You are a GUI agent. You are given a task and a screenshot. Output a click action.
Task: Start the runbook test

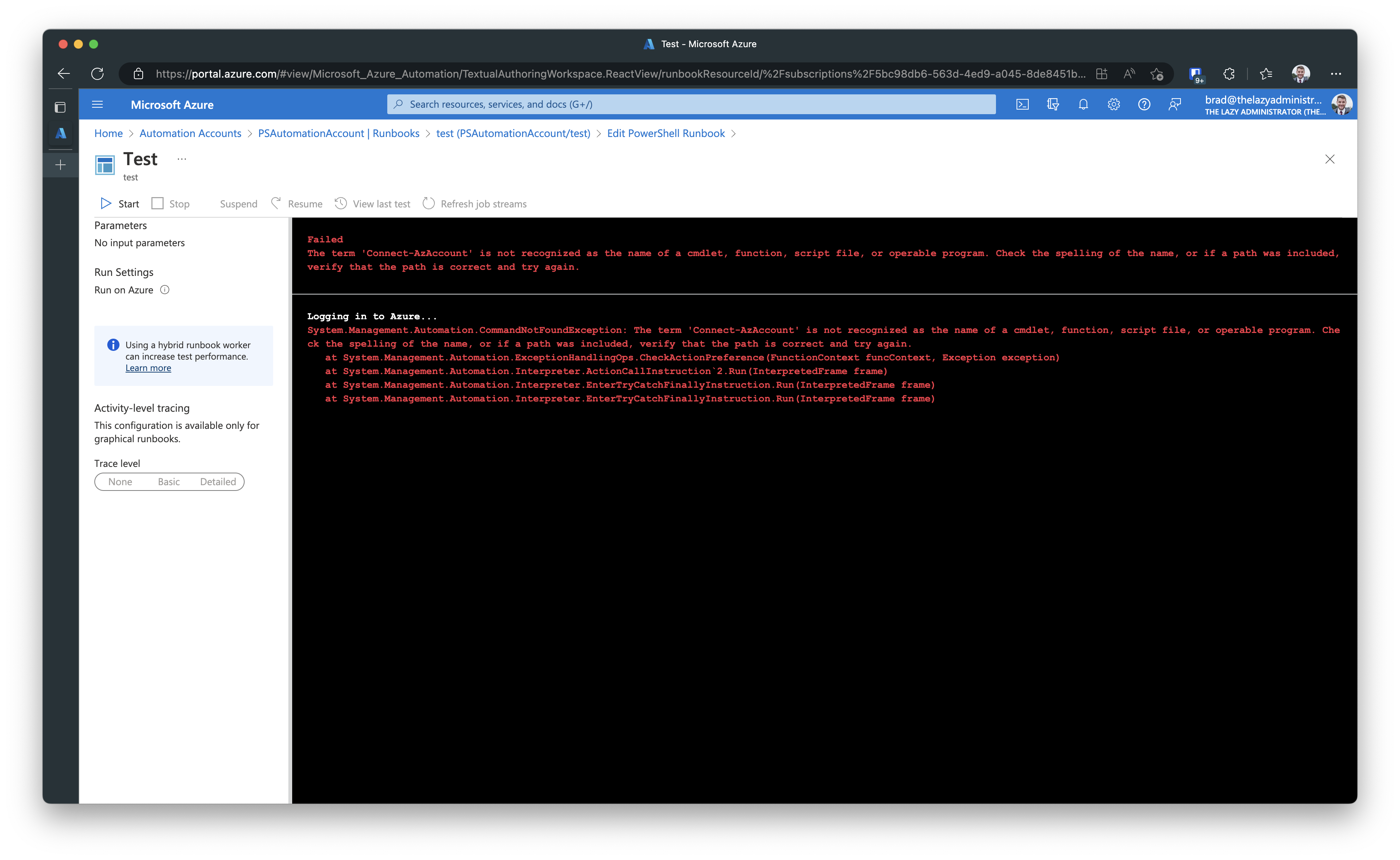coord(119,204)
